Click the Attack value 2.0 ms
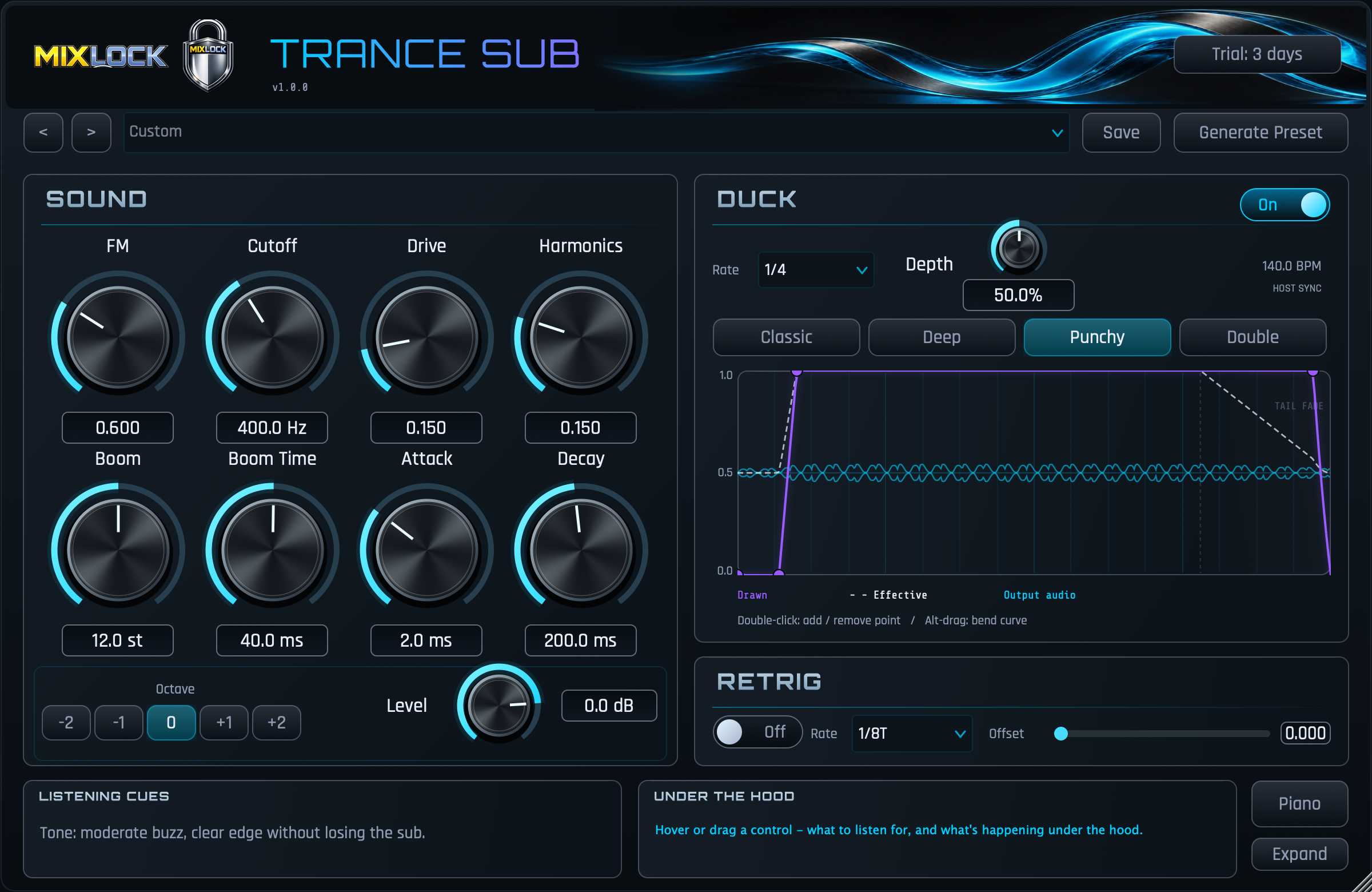 pos(426,640)
